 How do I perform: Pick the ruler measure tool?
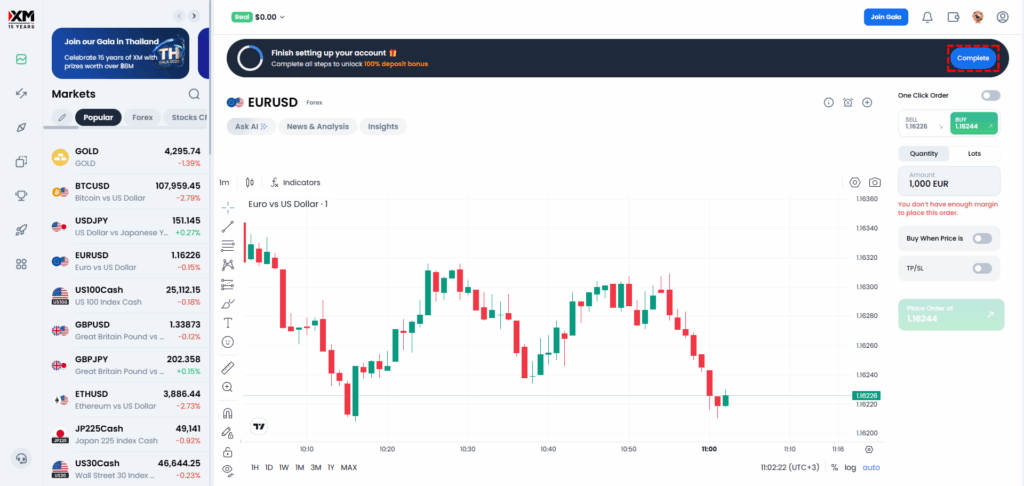(228, 368)
